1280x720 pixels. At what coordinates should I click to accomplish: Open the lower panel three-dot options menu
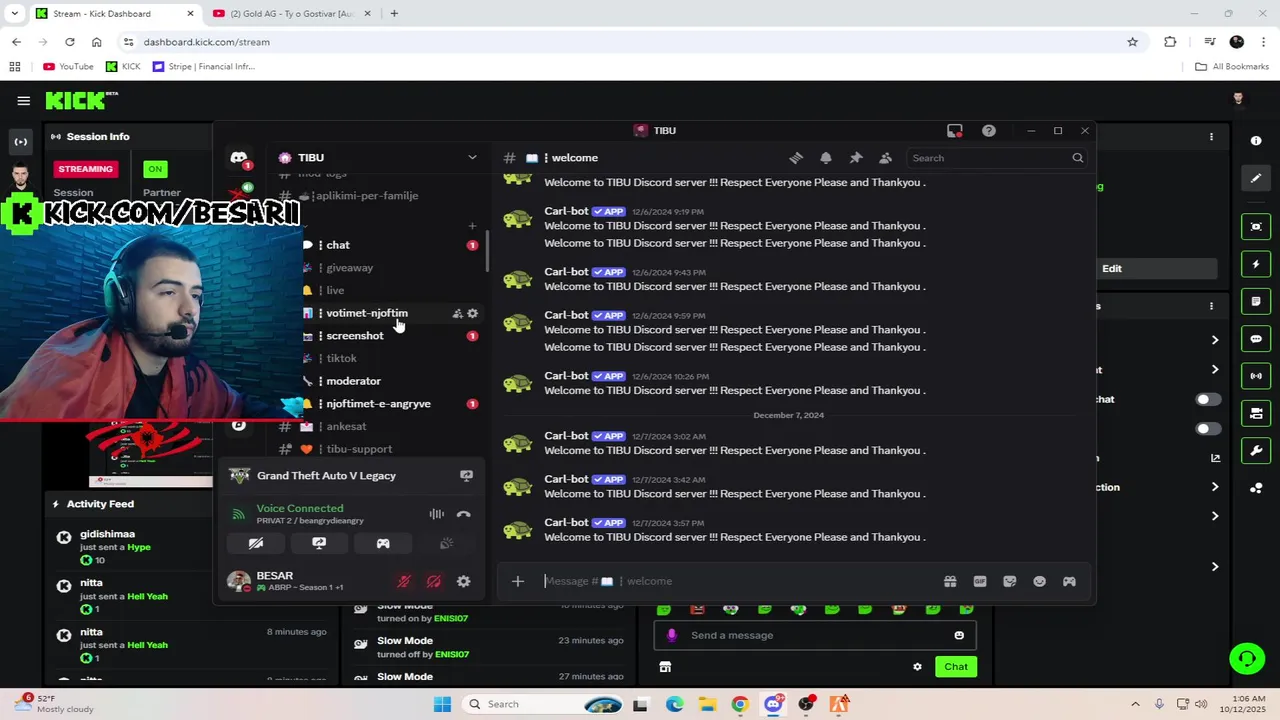[1211, 306]
